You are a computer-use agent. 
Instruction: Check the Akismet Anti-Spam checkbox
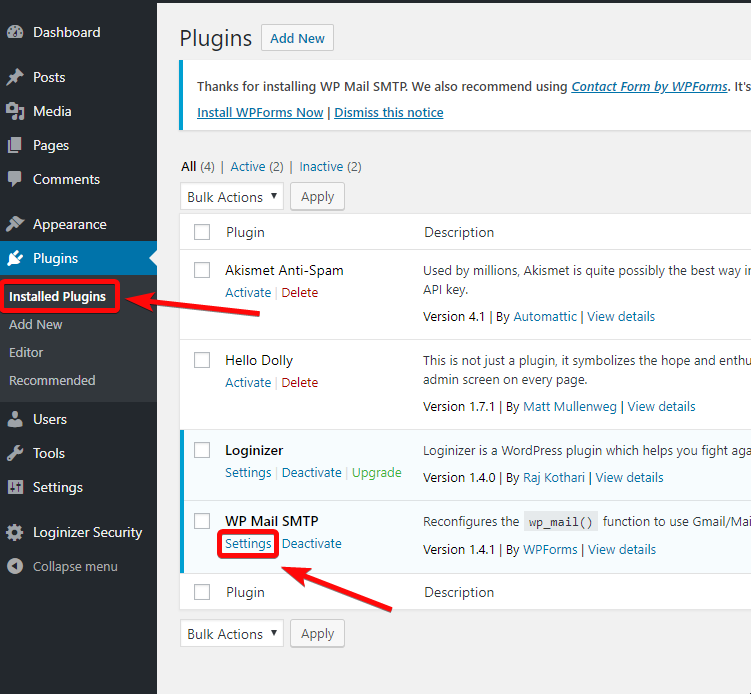[202, 270]
